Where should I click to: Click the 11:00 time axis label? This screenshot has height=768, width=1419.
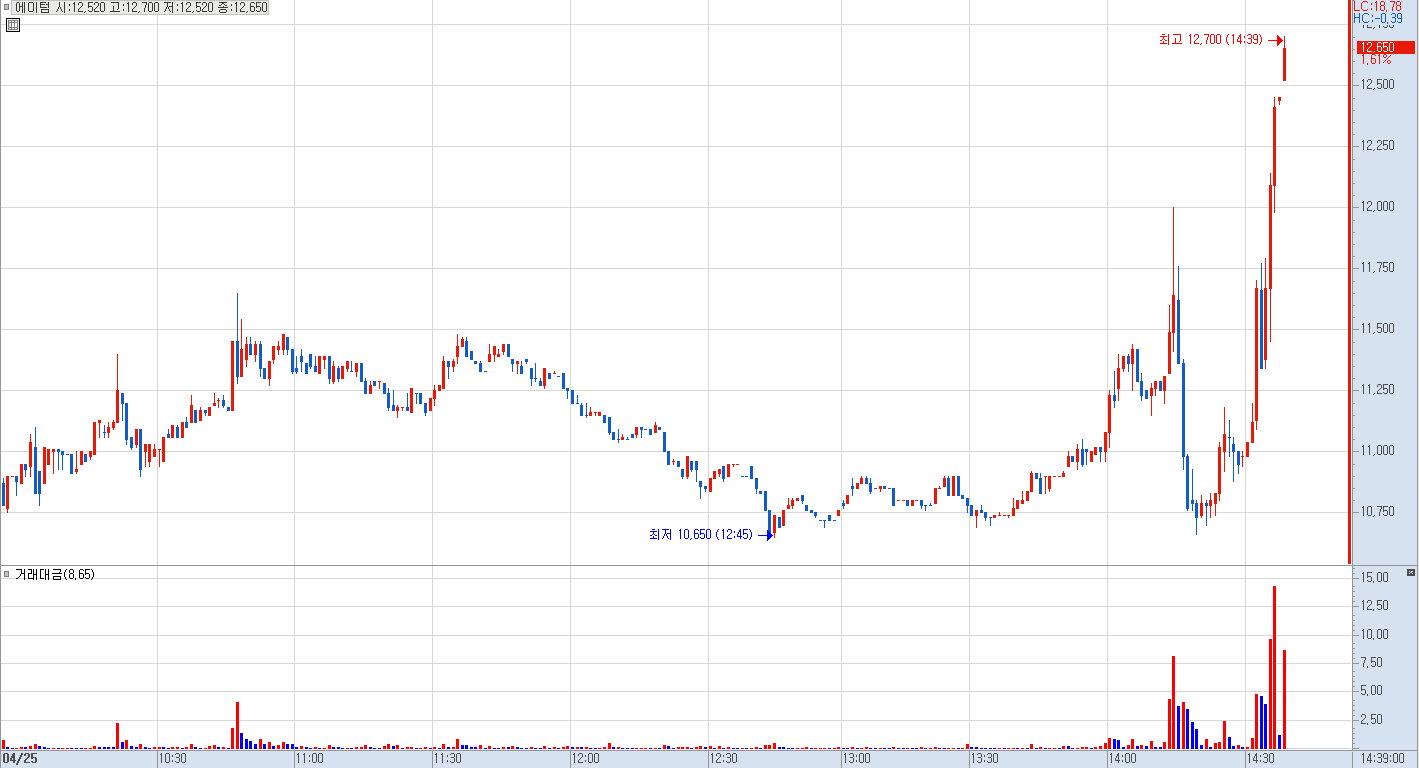310,760
